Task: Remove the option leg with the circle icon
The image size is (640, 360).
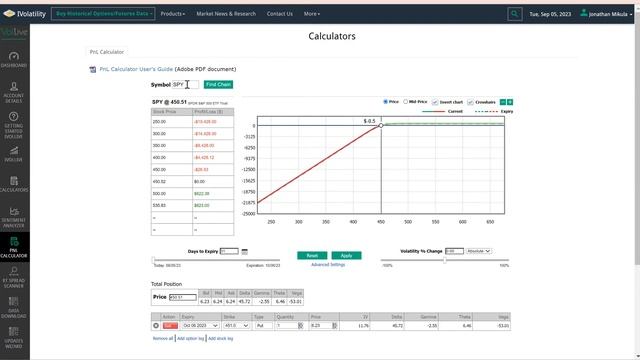Action: [x=156, y=326]
